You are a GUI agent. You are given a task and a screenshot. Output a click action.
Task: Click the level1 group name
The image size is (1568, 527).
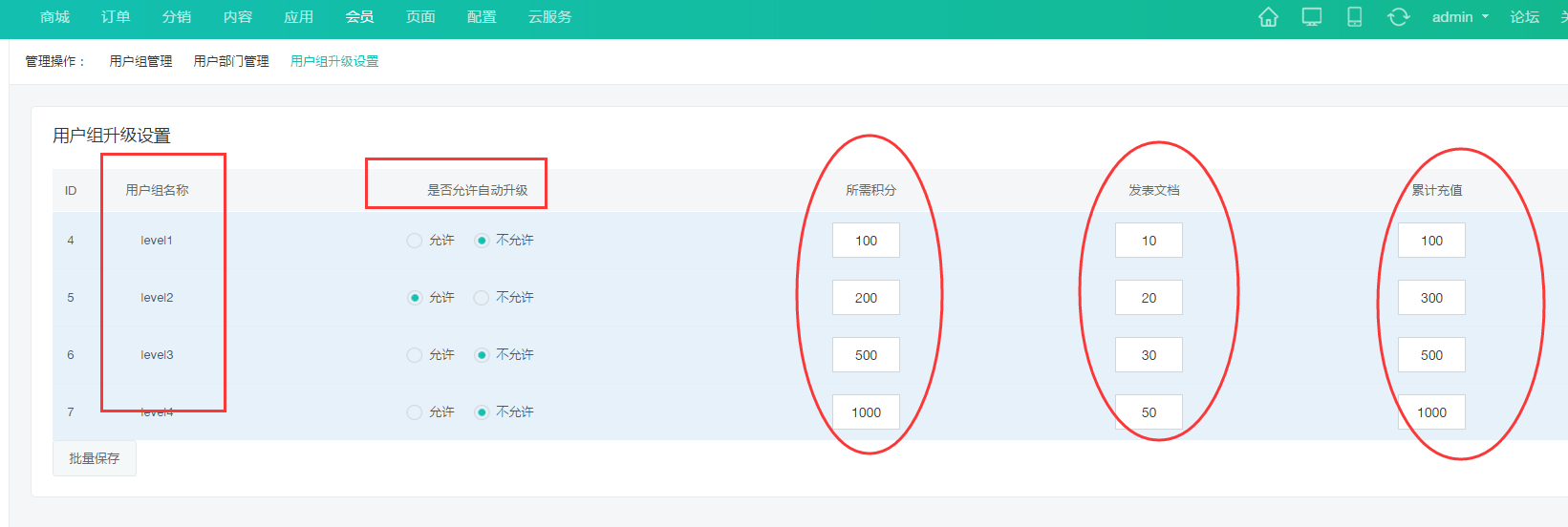click(157, 241)
